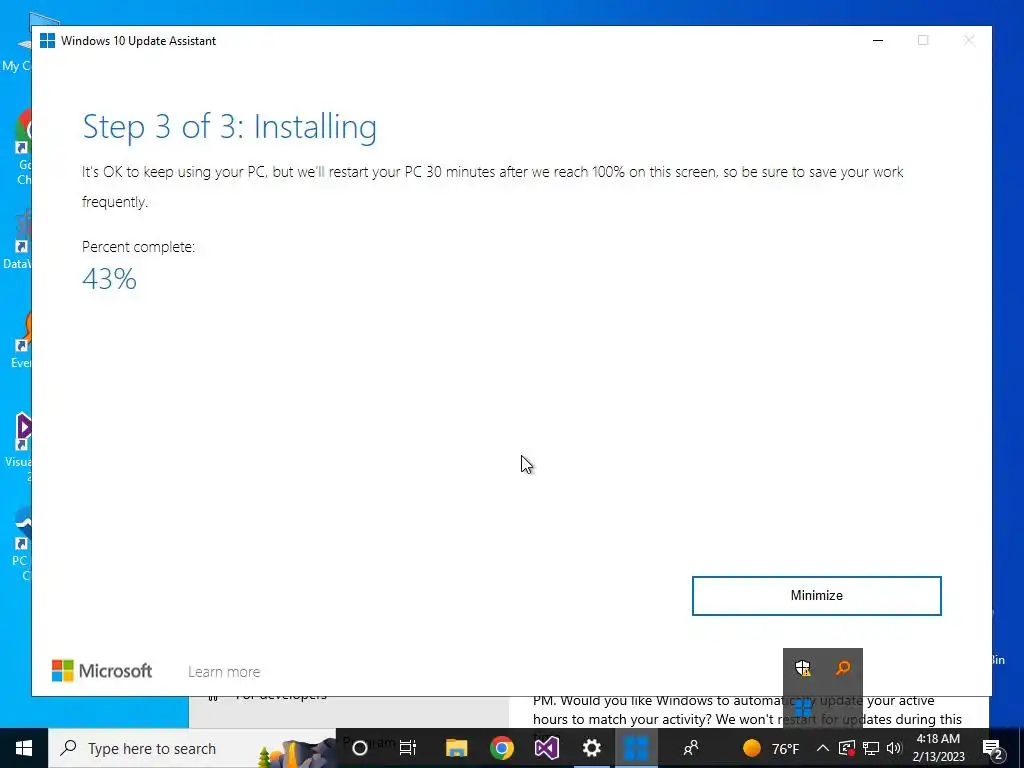The width and height of the screenshot is (1024, 768).
Task: Open the People icon on the taskbar
Action: (690, 748)
